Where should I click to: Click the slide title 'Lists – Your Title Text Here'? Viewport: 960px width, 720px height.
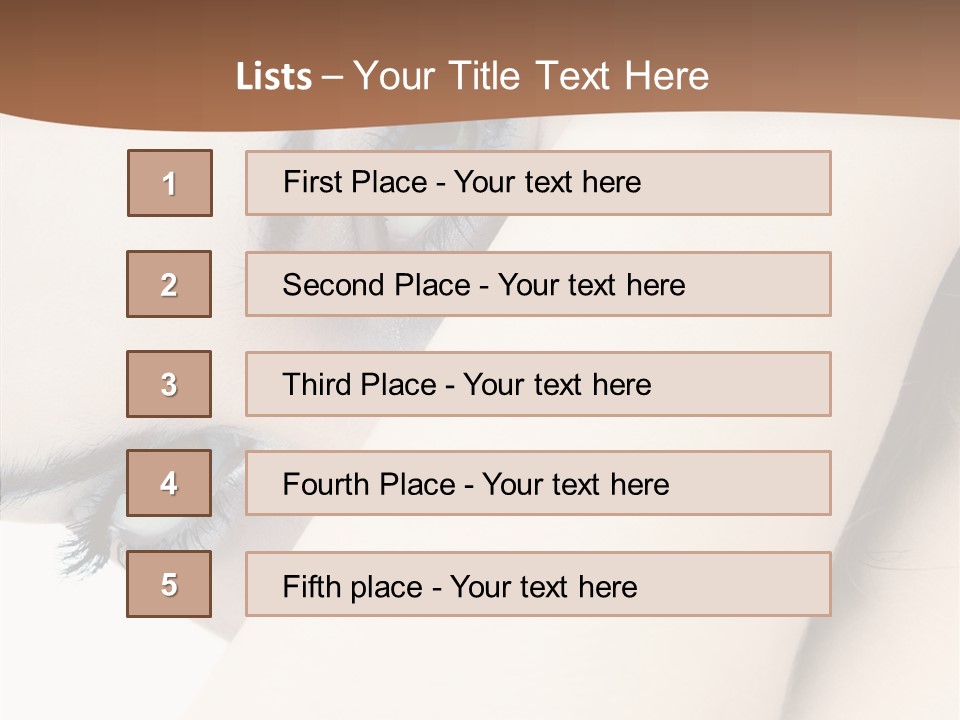tap(472, 76)
